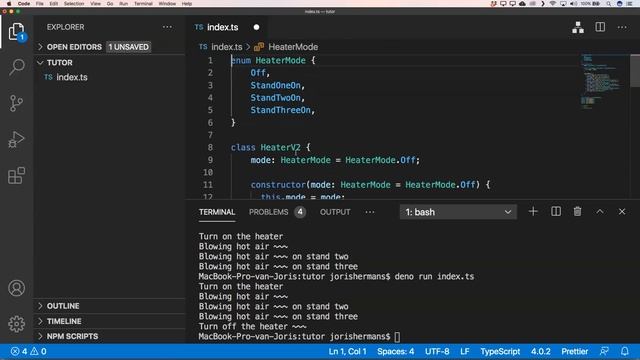Image resolution: width=640 pixels, height=360 pixels.
Task: Change encoding via 'UTF-8' status item
Action: (437, 351)
